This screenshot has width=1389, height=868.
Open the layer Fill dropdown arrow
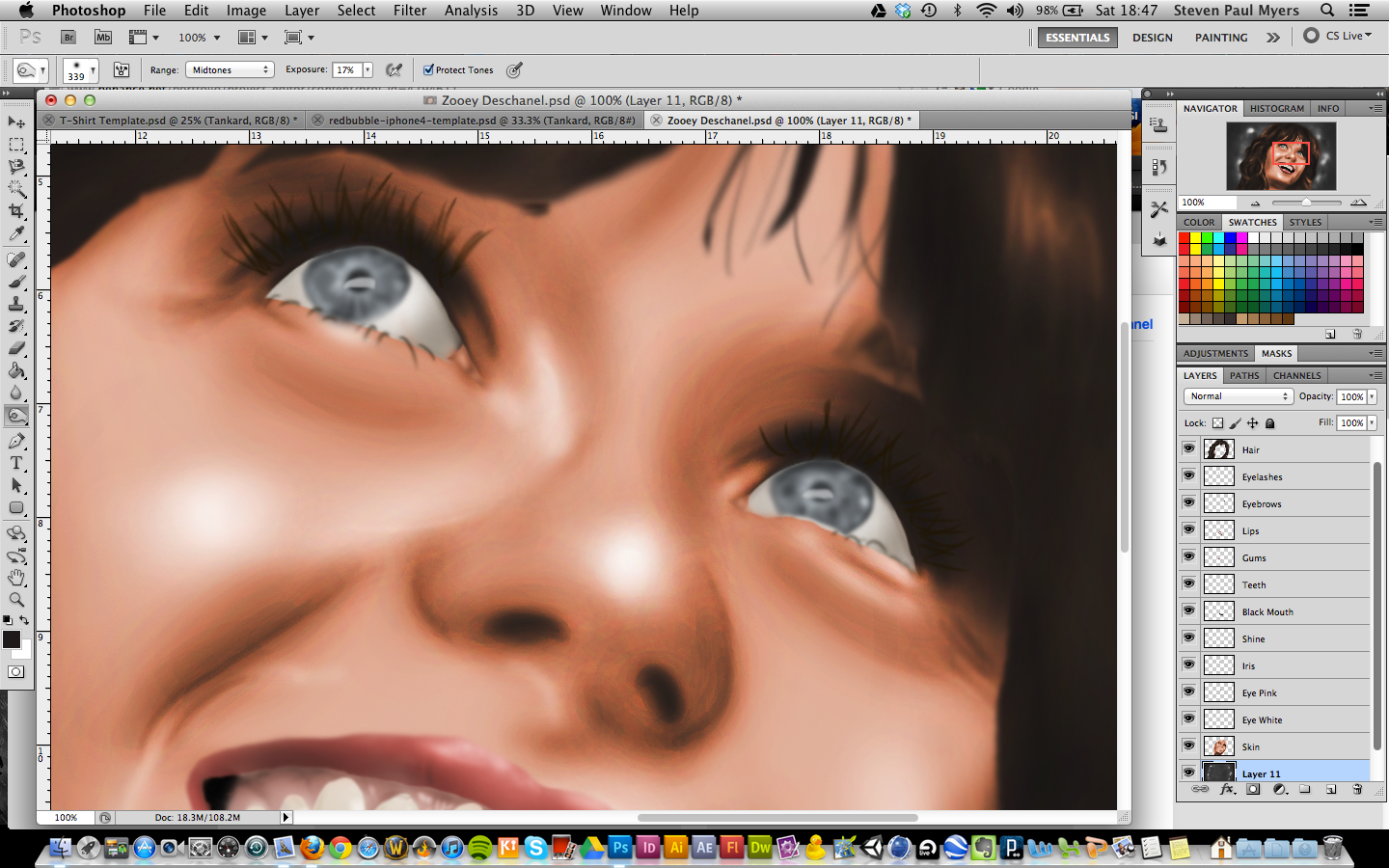(1372, 423)
